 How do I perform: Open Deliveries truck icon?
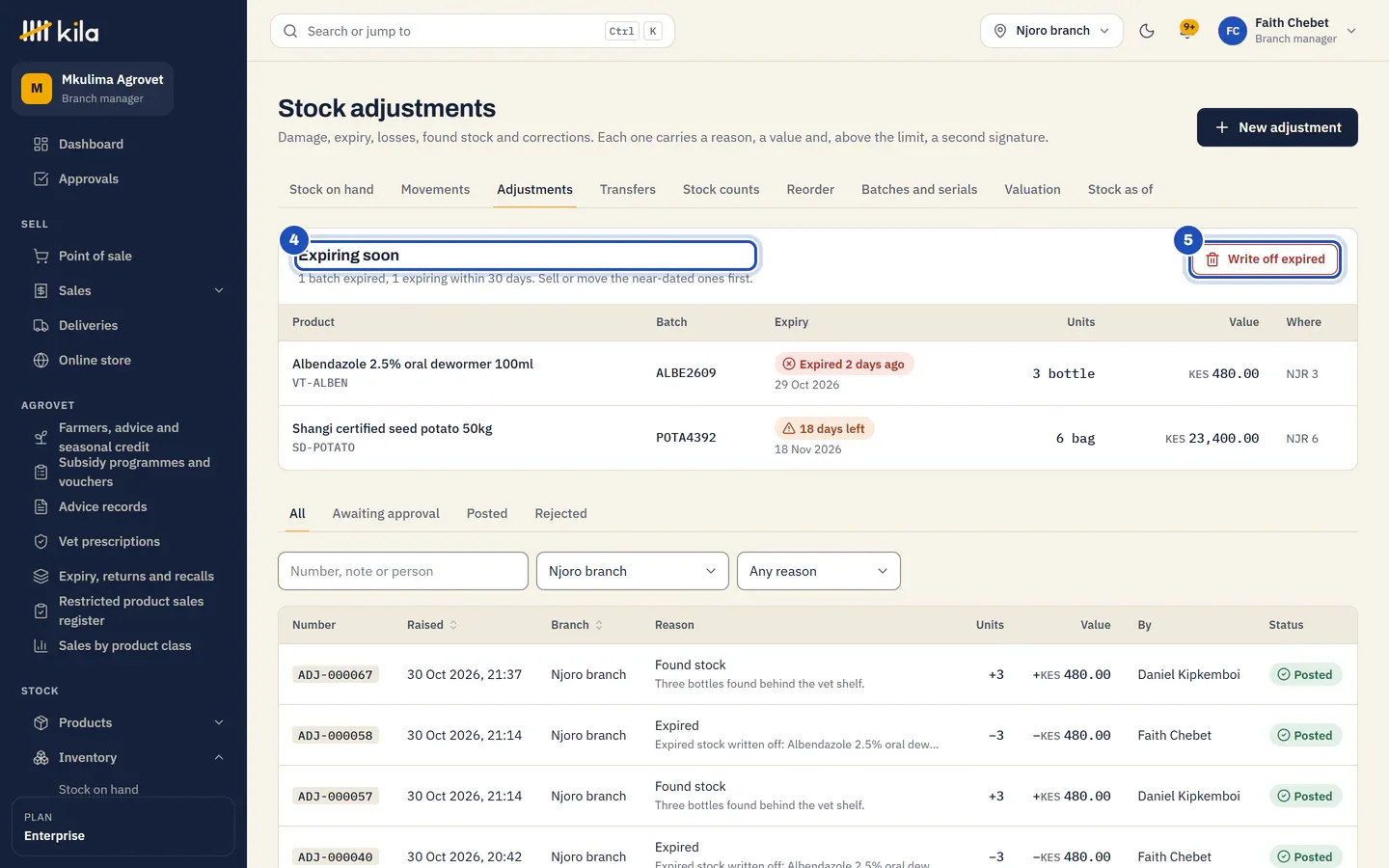tap(41, 326)
